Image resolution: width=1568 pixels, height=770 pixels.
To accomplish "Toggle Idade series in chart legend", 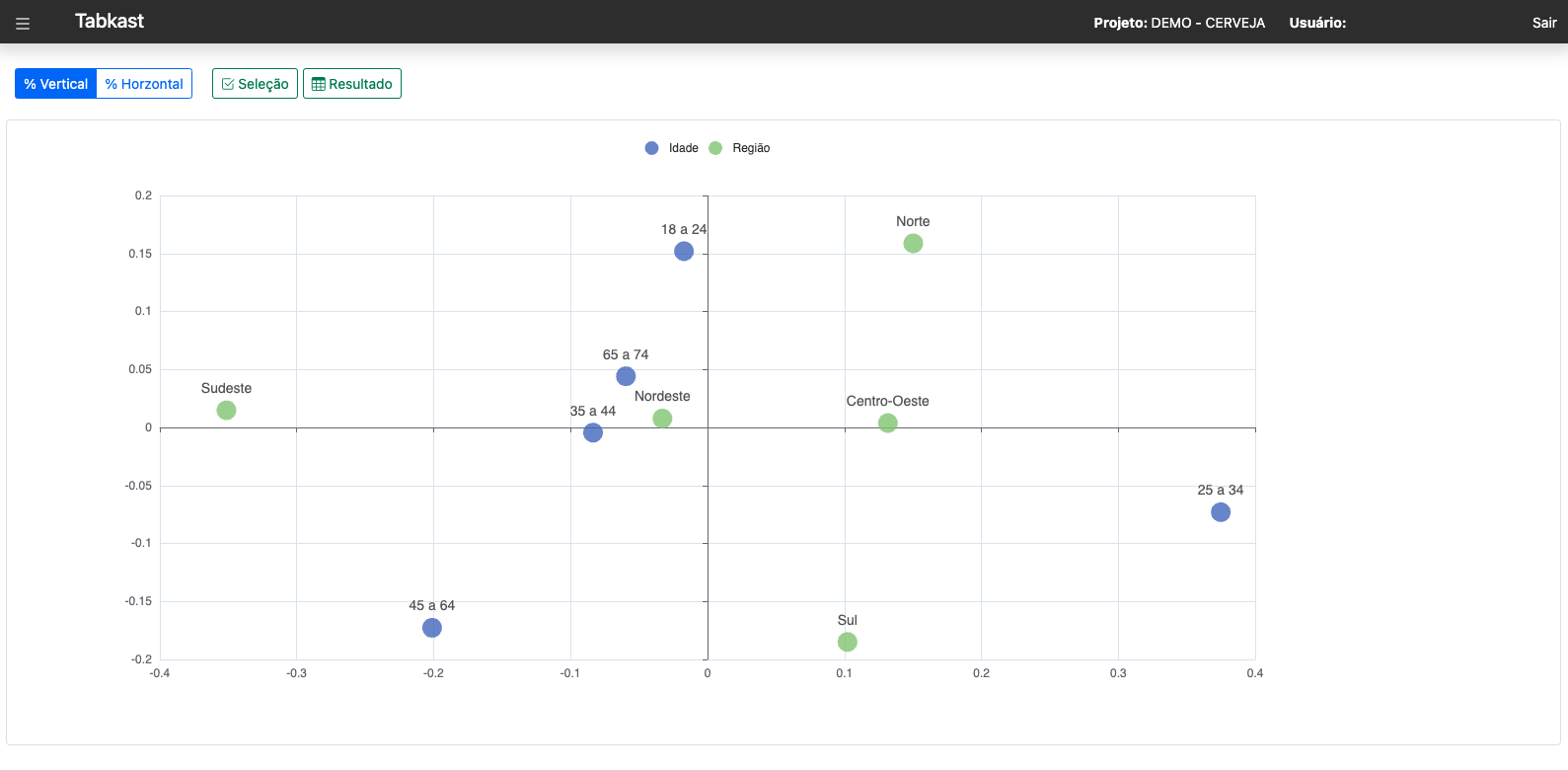I will click(672, 148).
